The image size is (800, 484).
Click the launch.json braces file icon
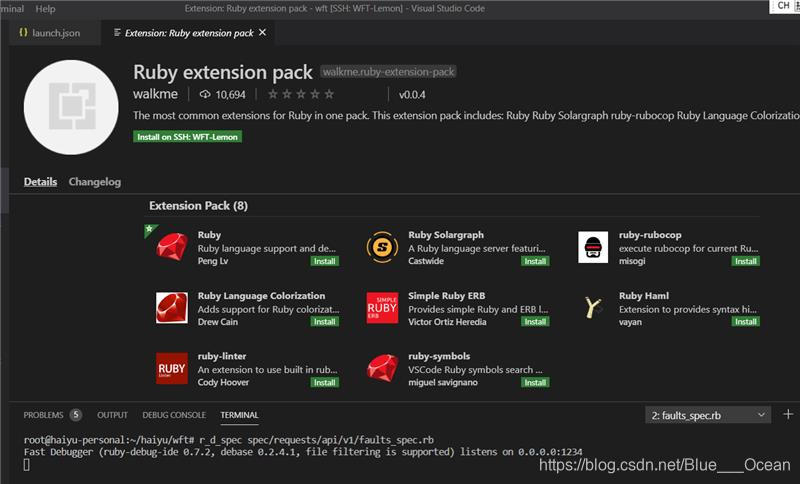click(x=23, y=33)
